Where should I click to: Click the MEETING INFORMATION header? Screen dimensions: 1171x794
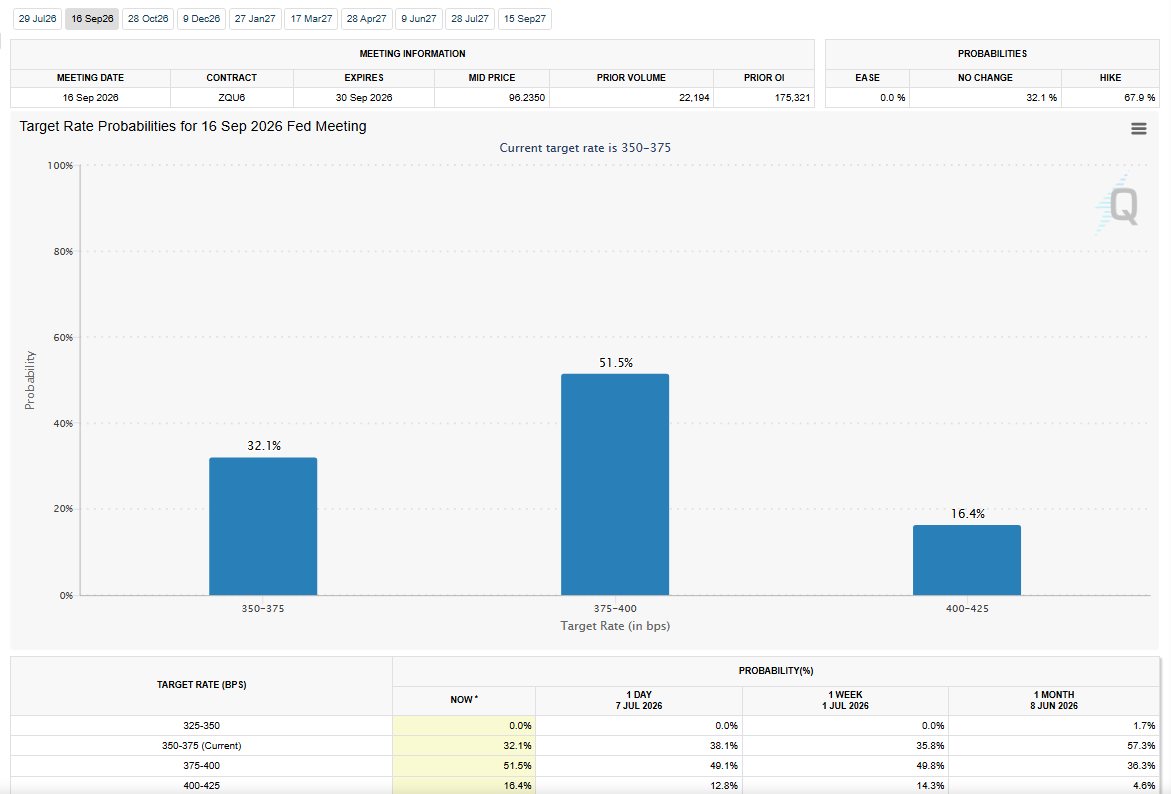pos(412,54)
